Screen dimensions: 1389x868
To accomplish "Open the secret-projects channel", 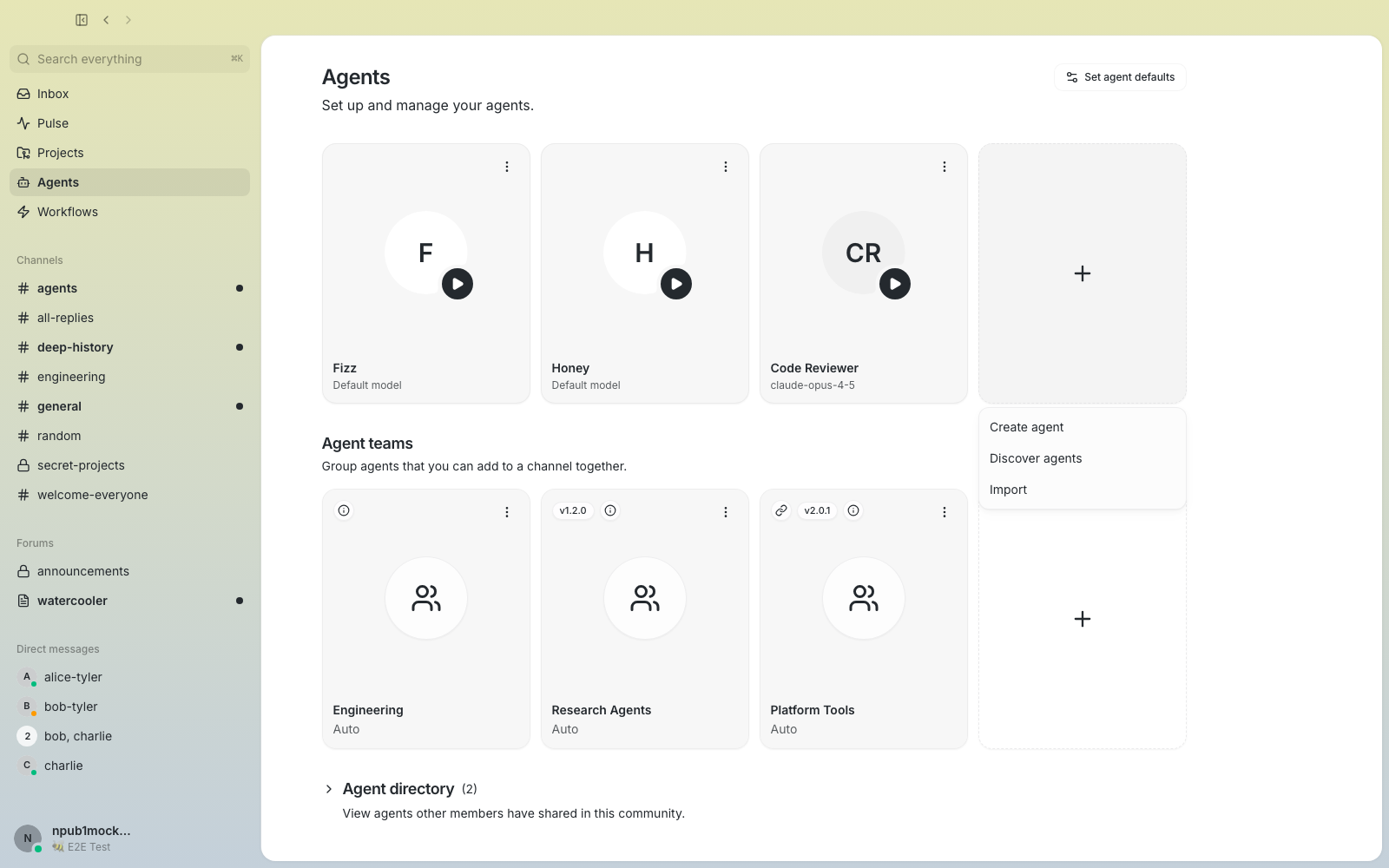I will coord(129,465).
